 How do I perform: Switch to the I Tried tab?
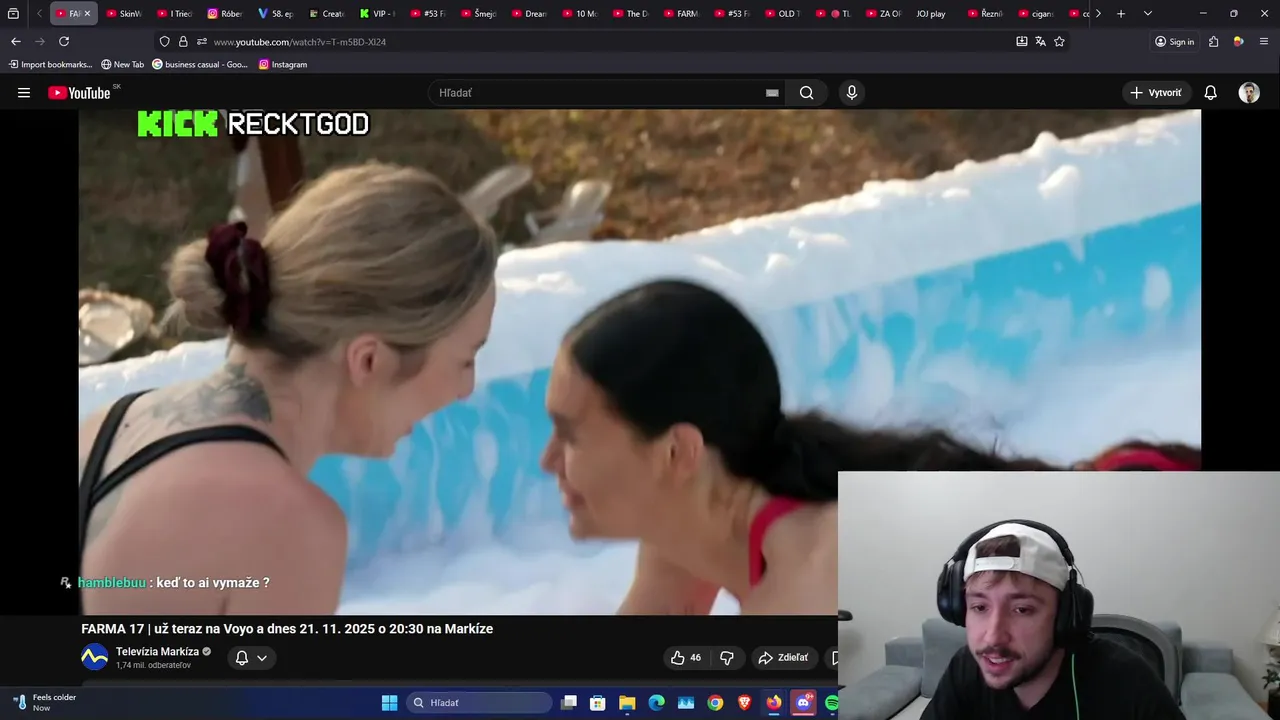175,14
